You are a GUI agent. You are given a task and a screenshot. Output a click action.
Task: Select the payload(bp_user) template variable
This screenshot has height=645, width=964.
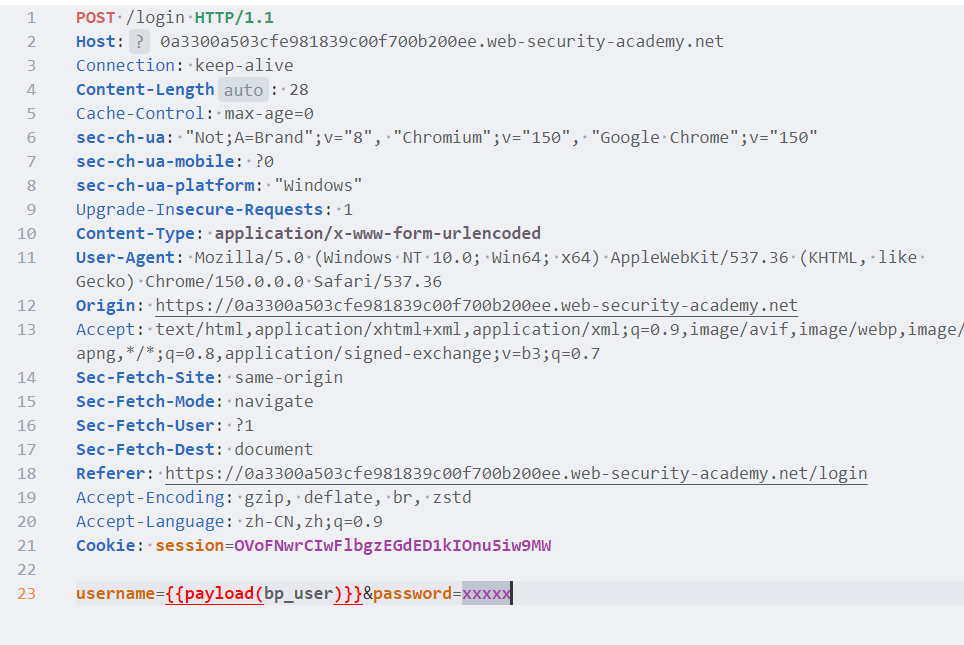264,593
